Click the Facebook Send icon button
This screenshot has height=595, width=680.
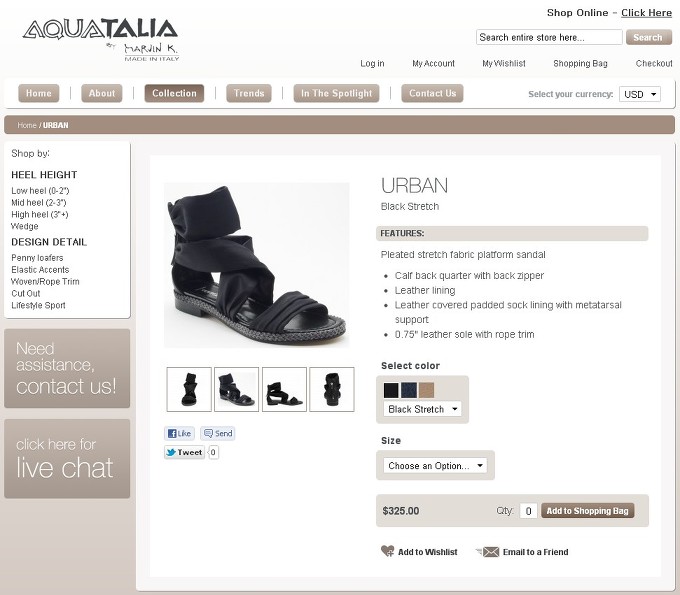[x=218, y=433]
